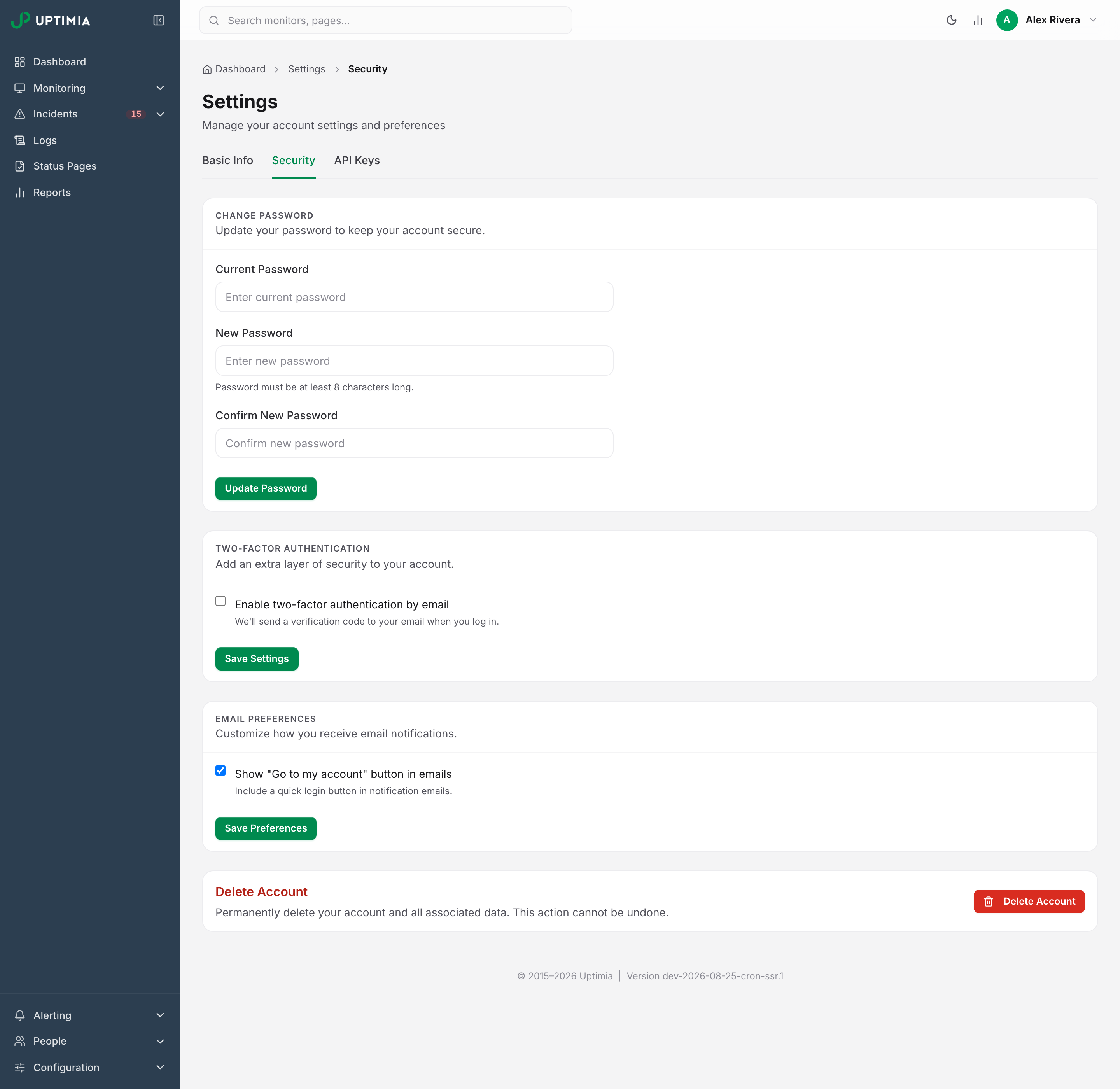Click the red Delete Account button

tap(1029, 902)
